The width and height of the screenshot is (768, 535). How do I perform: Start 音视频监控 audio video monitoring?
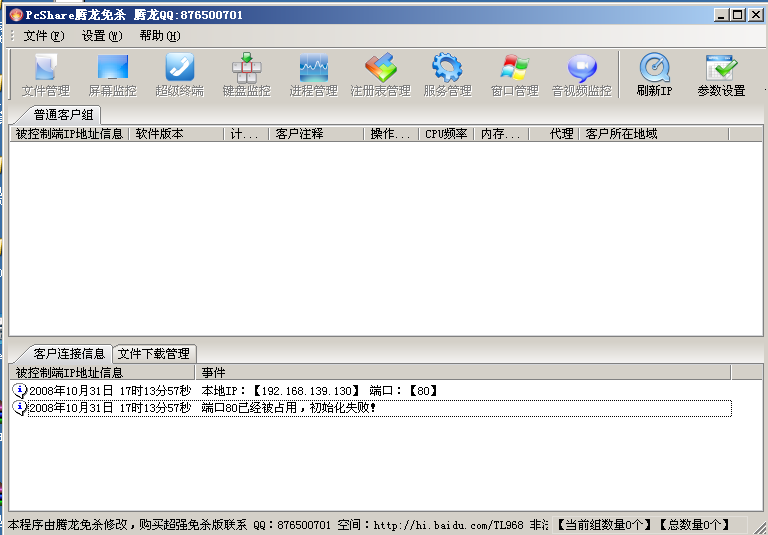pos(582,75)
